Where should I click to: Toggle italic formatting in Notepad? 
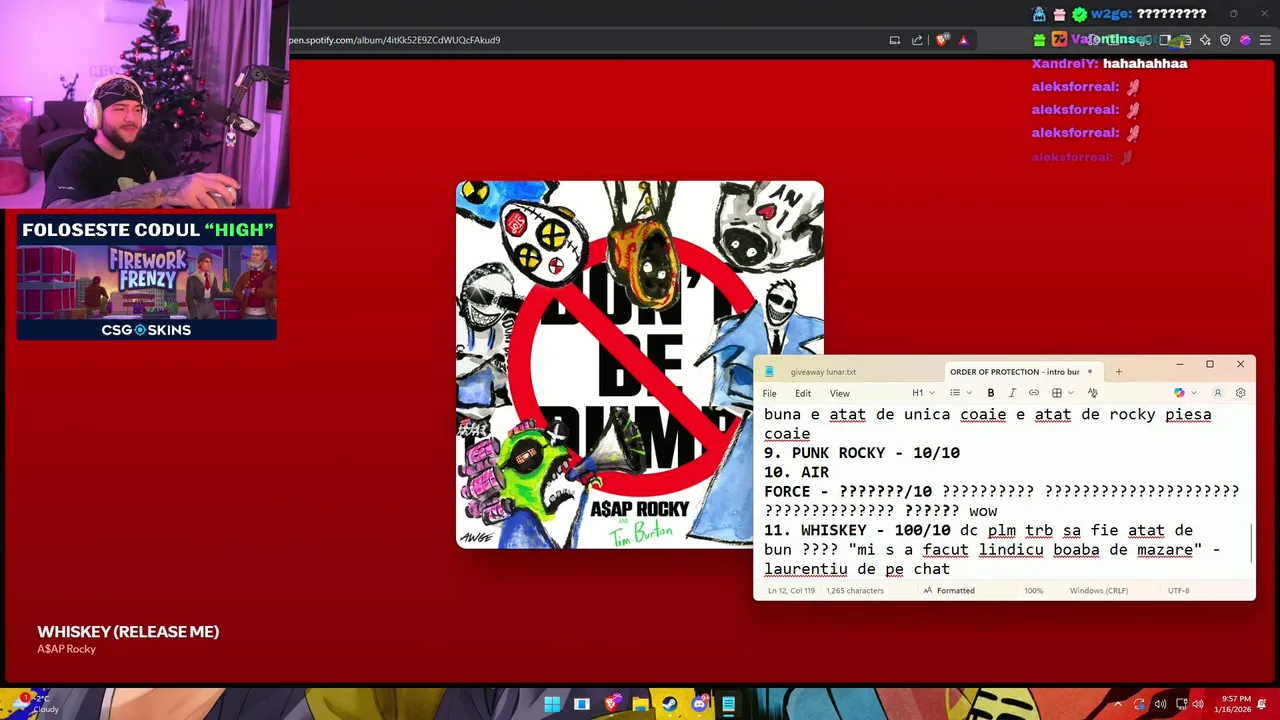(1012, 393)
